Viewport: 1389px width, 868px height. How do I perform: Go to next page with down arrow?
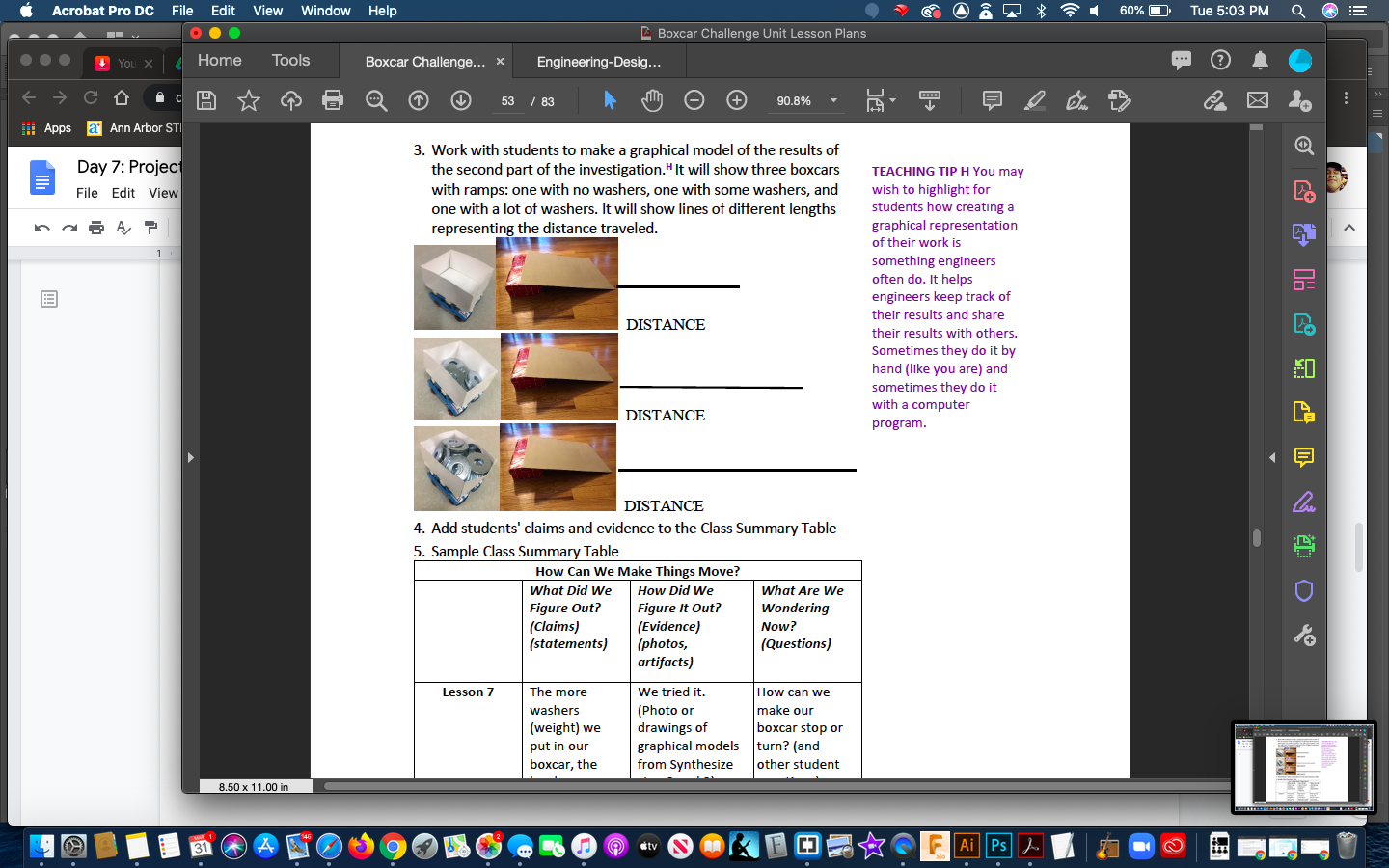coord(461,100)
